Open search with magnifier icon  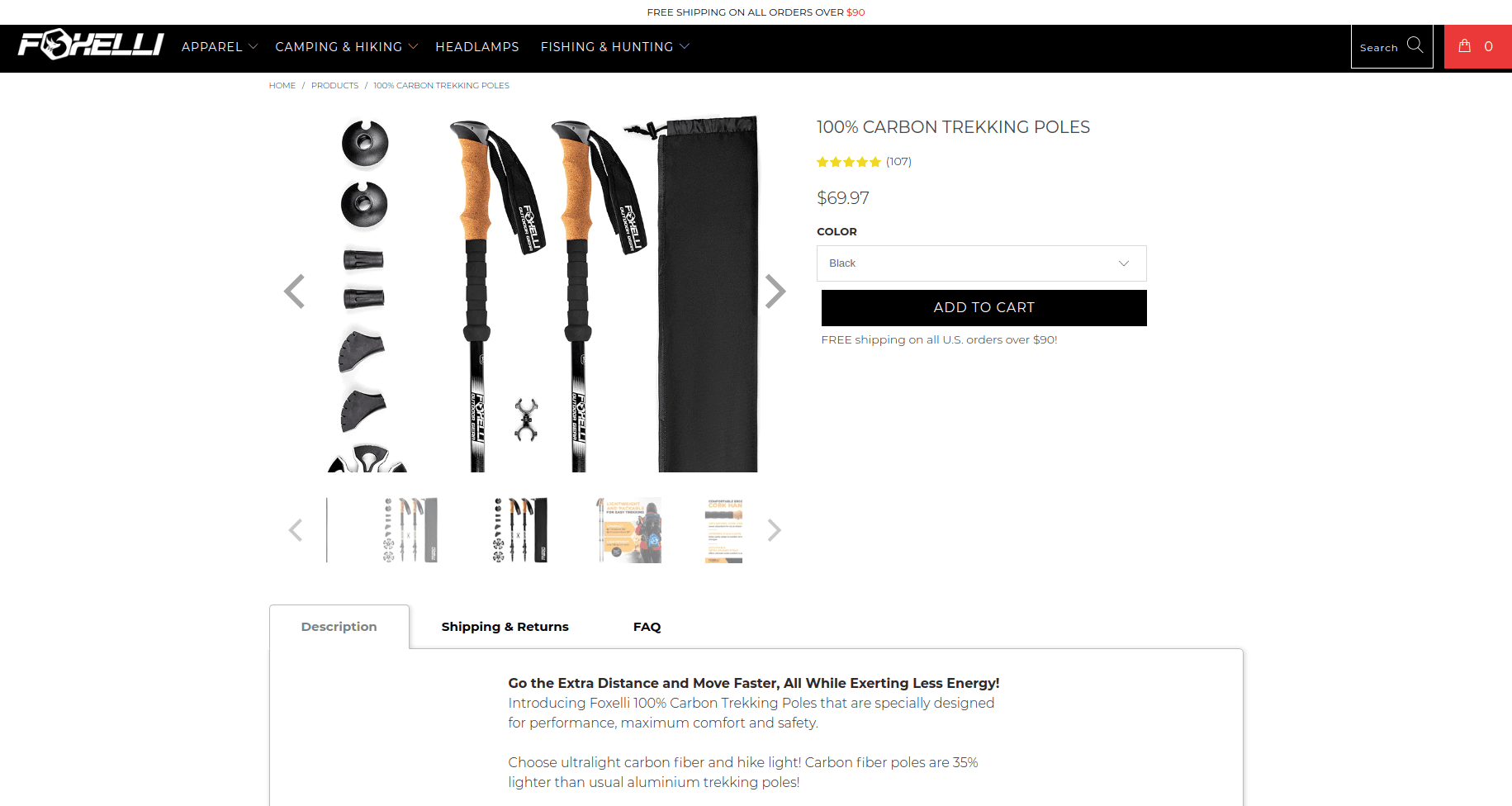1415,45
